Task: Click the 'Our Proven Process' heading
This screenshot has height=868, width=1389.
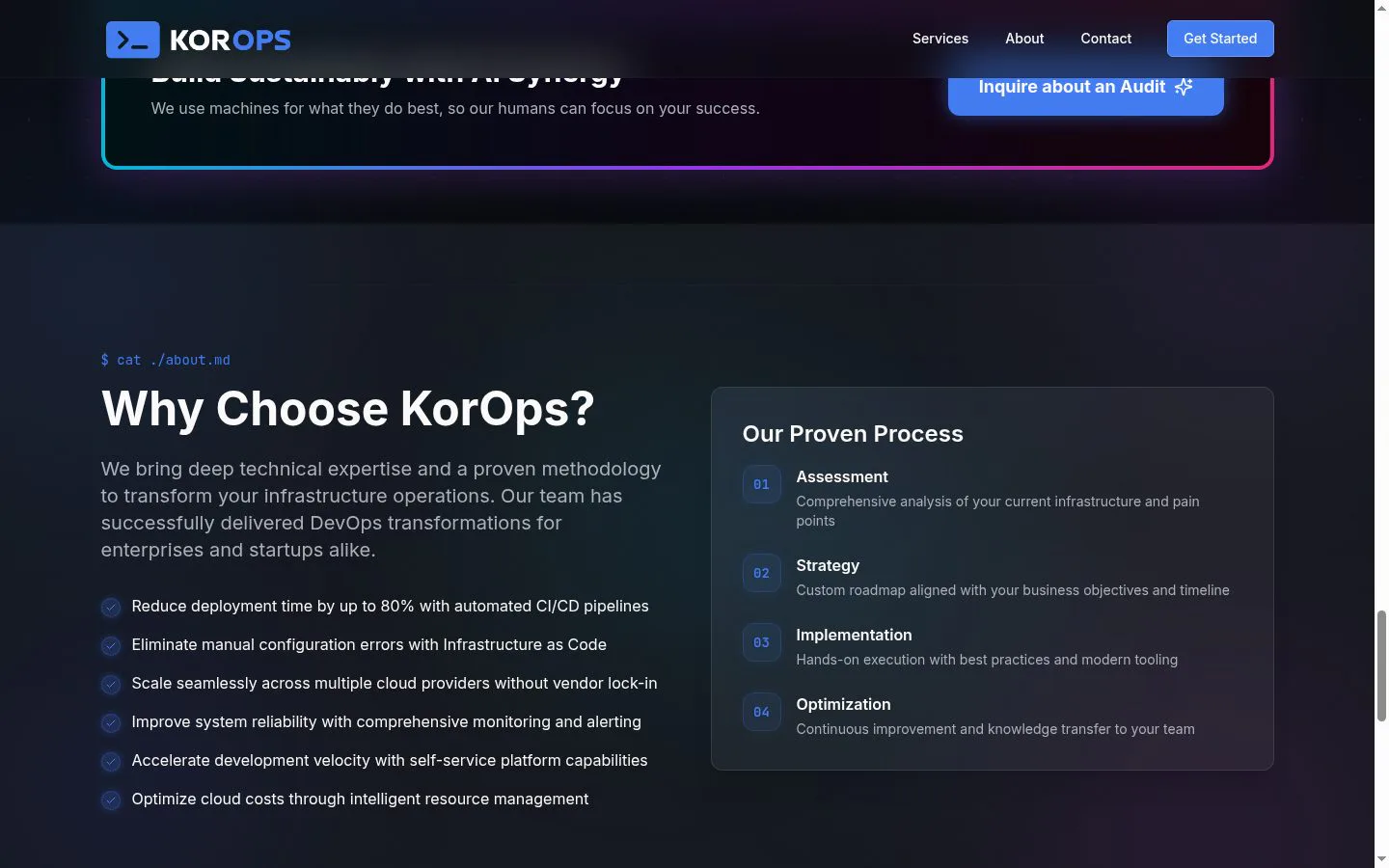Action: point(853,434)
